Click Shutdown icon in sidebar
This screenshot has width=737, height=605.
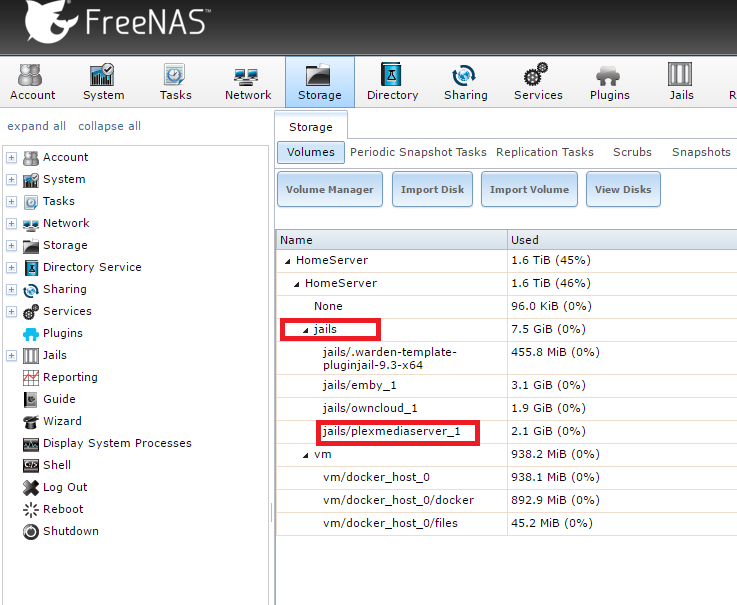pos(31,532)
